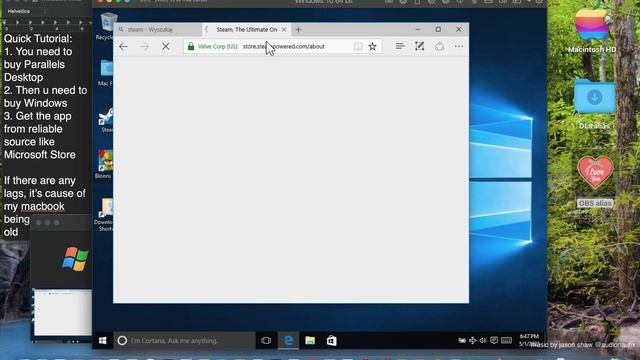Viewport: 640px width, 360px height.
Task: Click Cortana Ask me anything box
Action: (184, 340)
